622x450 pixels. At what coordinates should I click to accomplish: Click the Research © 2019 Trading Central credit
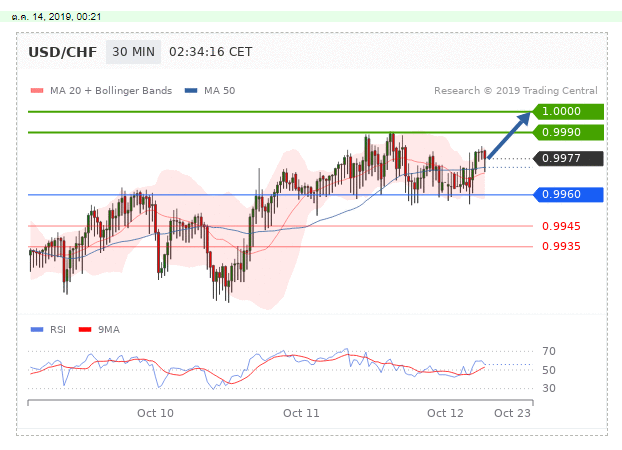[x=516, y=91]
